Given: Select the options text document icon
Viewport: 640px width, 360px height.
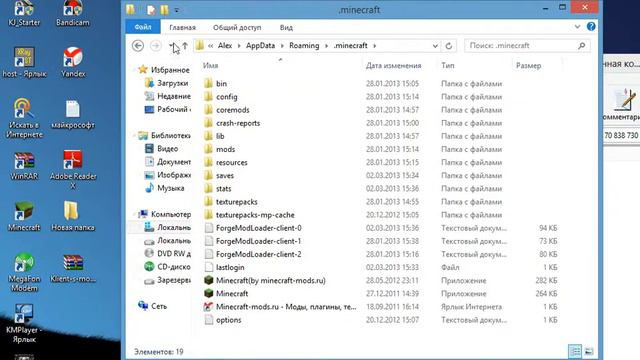Looking at the screenshot, I should pyautogui.click(x=209, y=320).
